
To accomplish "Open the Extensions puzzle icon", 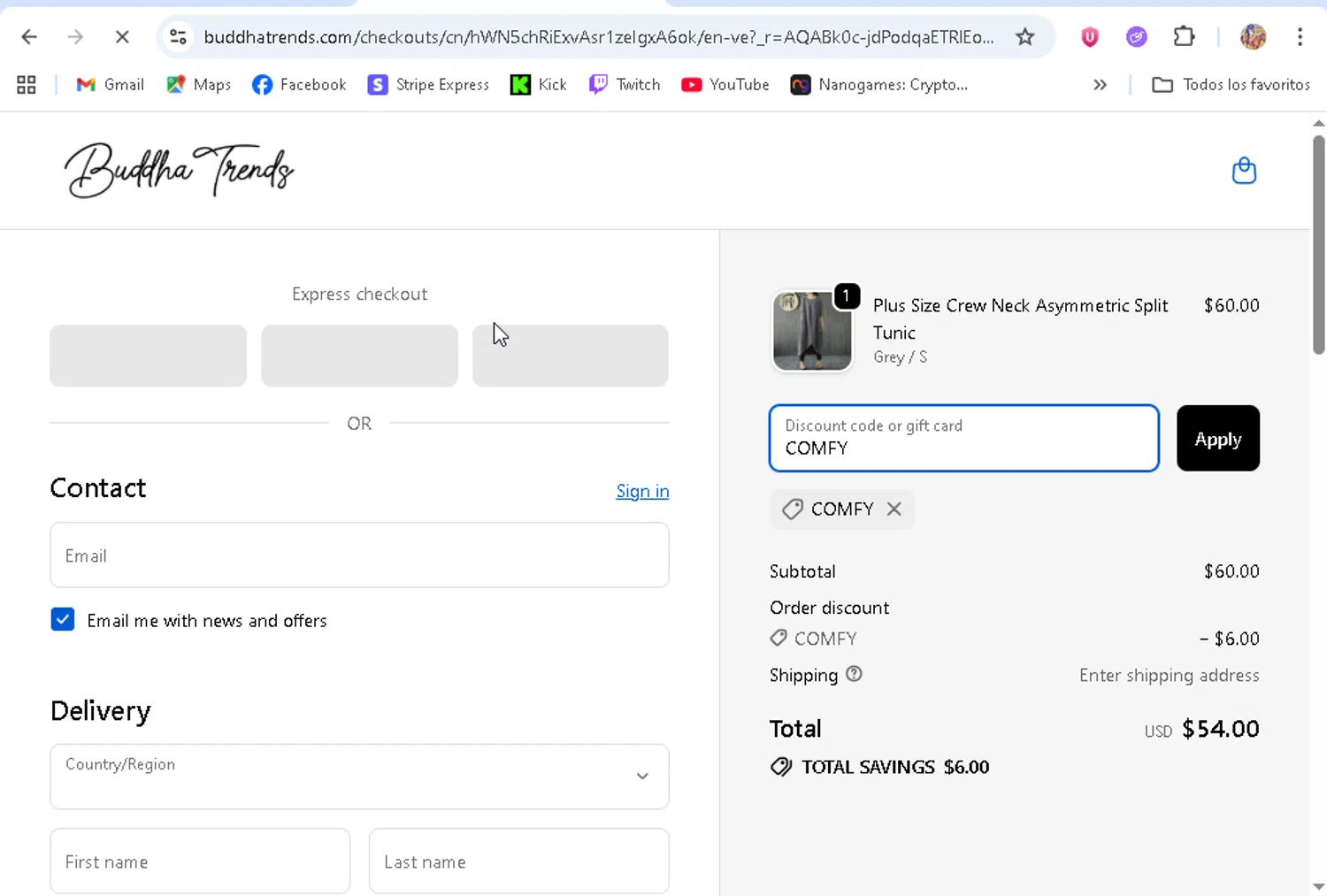I will (x=1184, y=37).
